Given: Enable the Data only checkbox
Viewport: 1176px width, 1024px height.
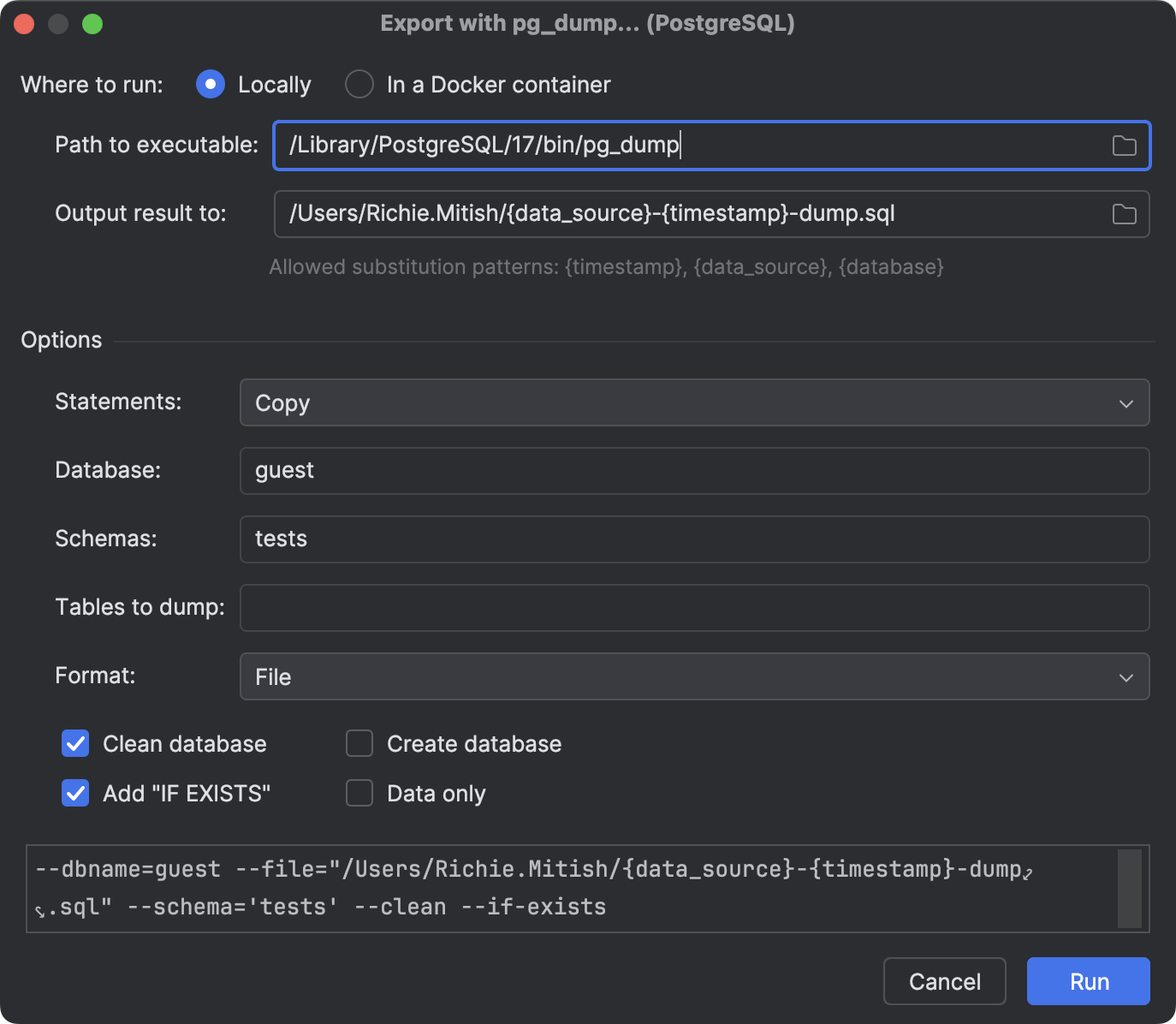Looking at the screenshot, I should [359, 793].
